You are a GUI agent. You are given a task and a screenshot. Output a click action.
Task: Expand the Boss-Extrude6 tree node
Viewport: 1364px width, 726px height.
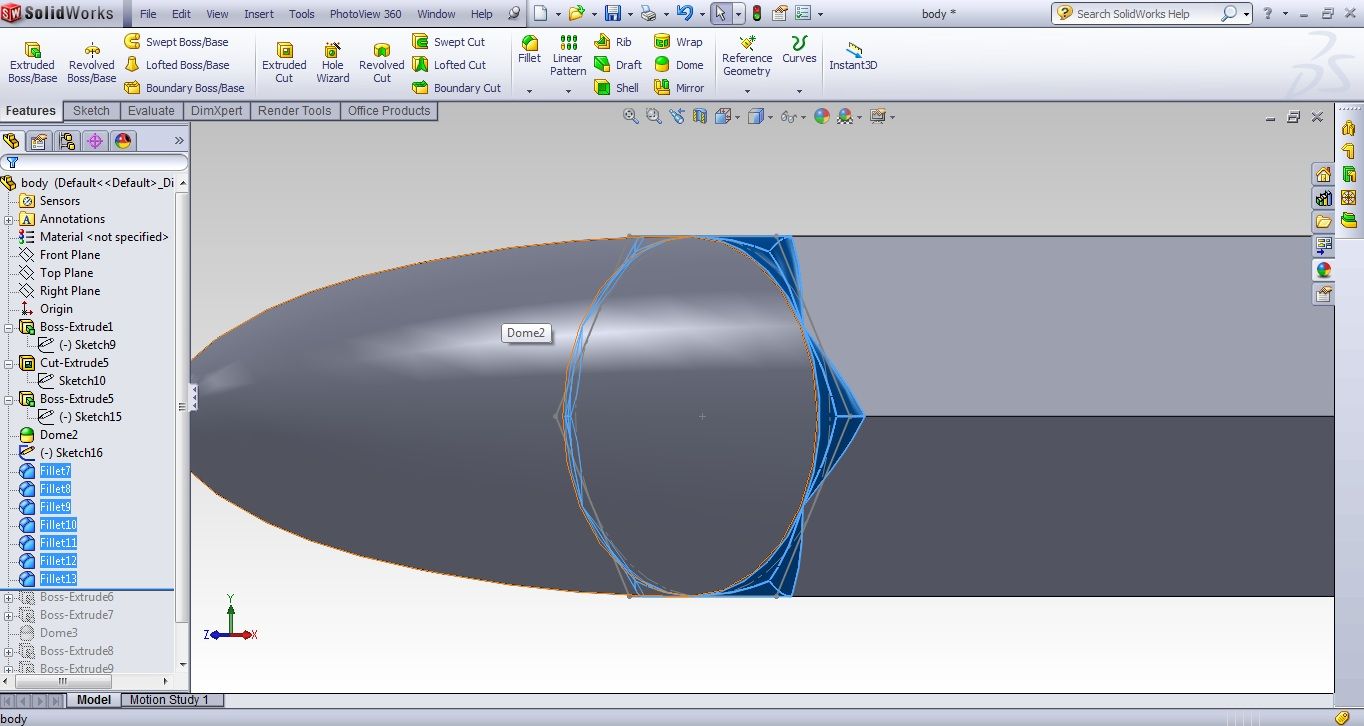(8, 597)
